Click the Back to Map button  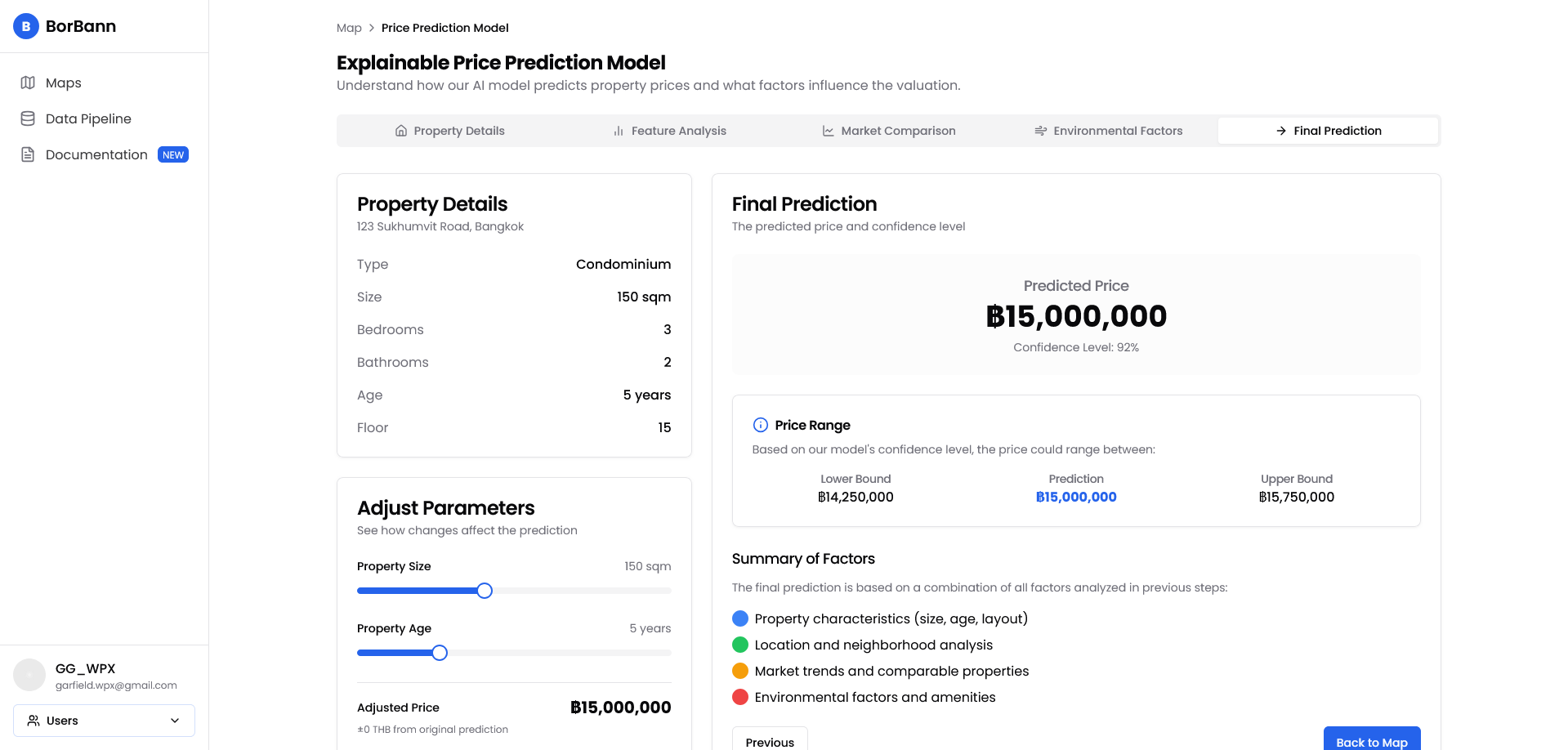[1371, 739]
